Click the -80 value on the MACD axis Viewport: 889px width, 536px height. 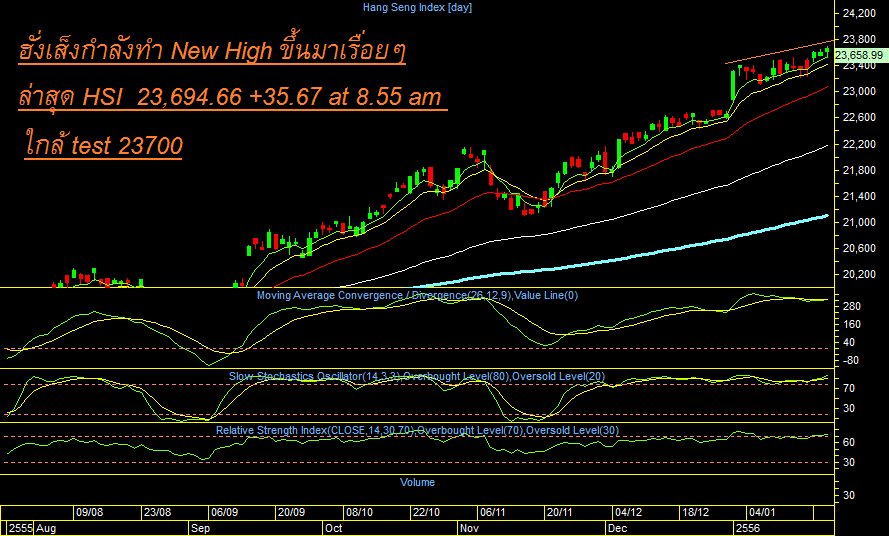(851, 361)
